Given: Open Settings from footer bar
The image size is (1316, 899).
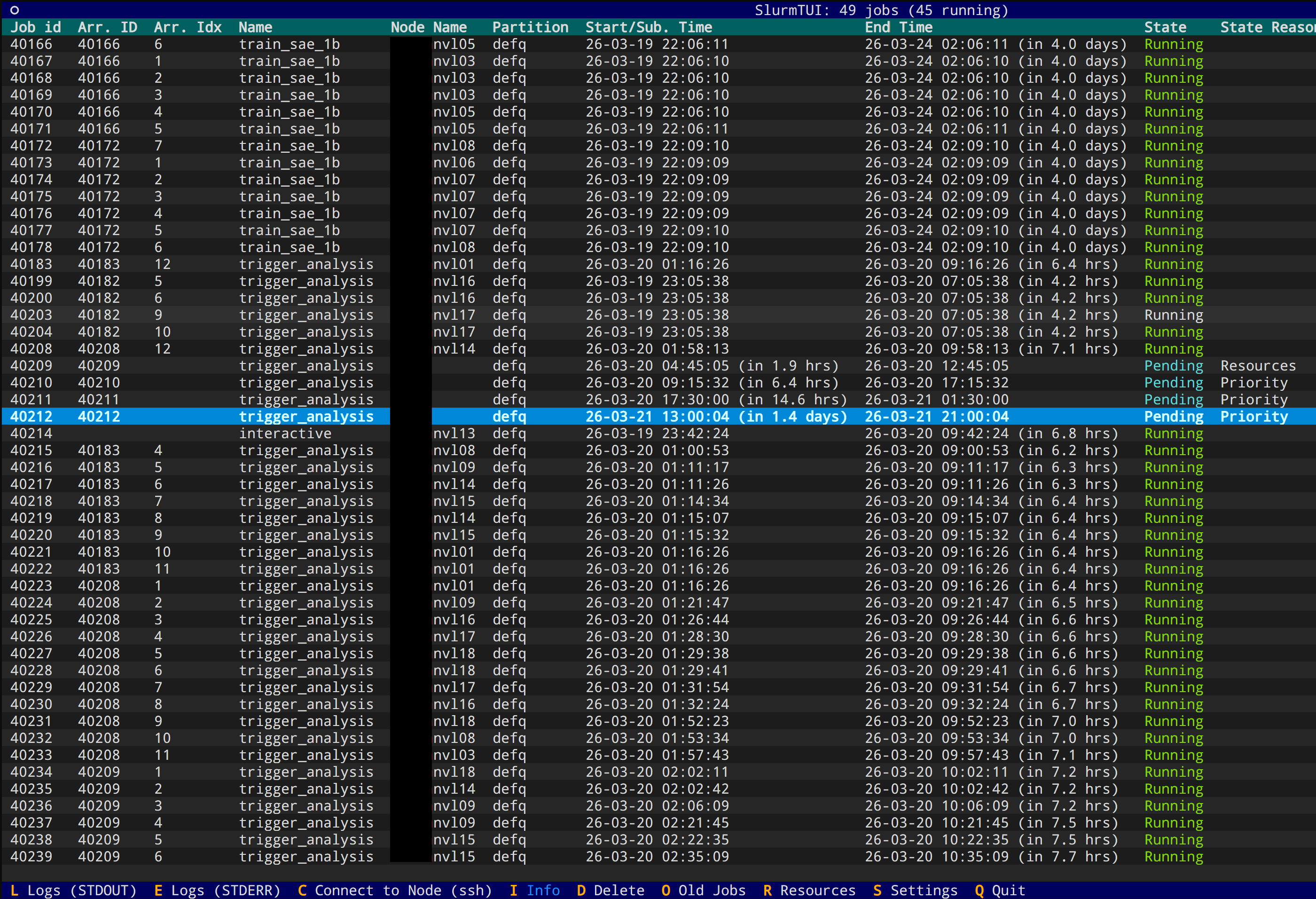Looking at the screenshot, I should (x=915, y=891).
